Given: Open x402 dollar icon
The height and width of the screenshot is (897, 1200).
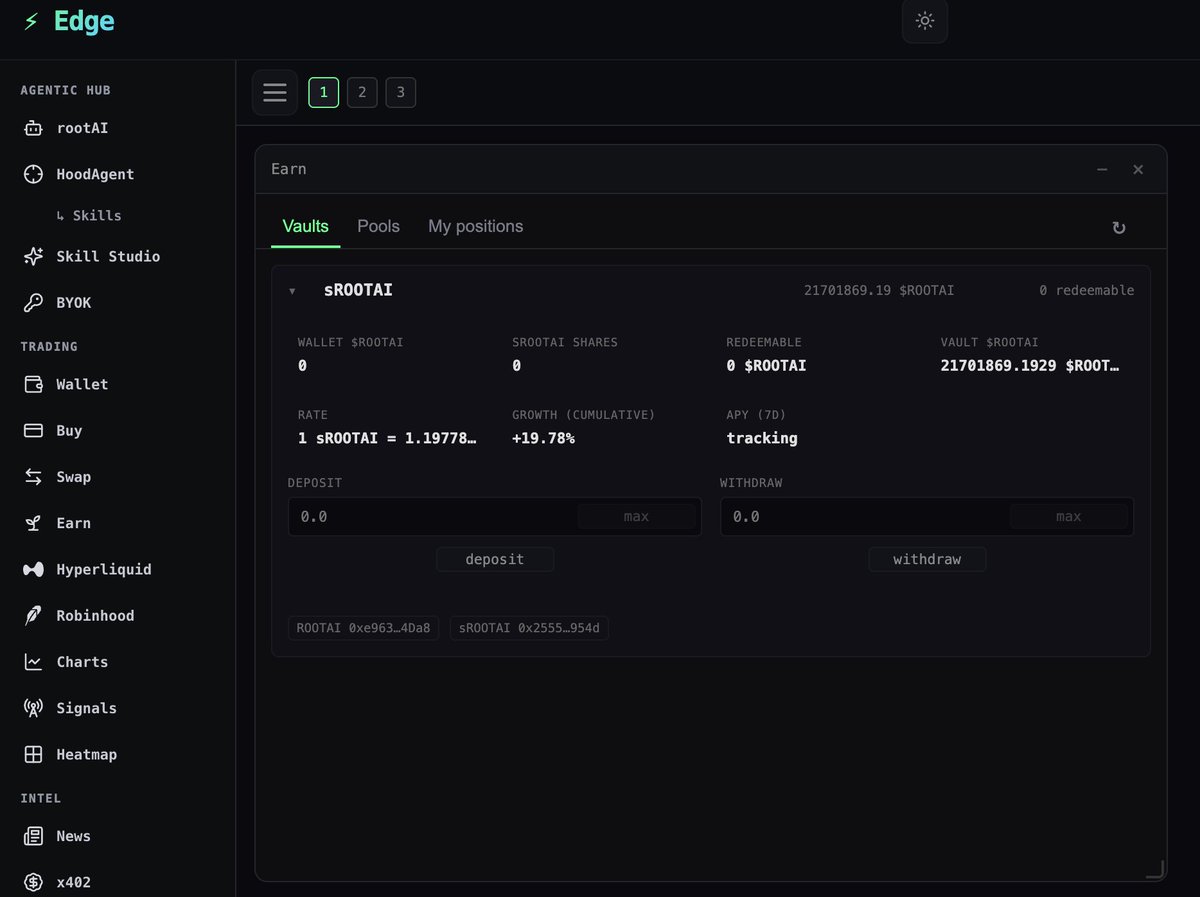Looking at the screenshot, I should (x=33, y=882).
